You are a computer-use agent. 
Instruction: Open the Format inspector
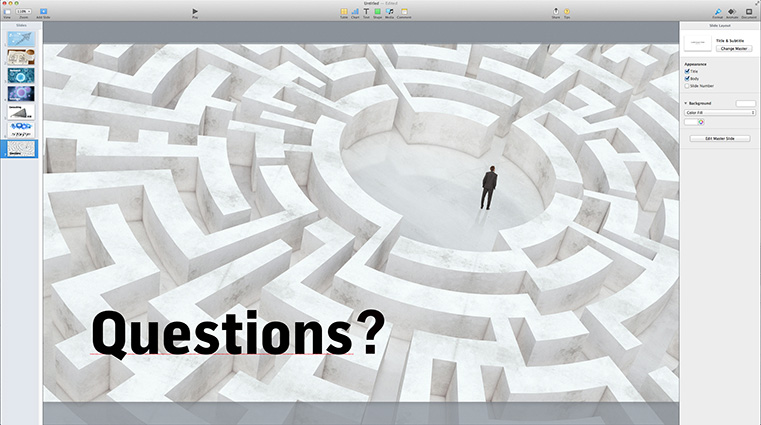tap(718, 11)
